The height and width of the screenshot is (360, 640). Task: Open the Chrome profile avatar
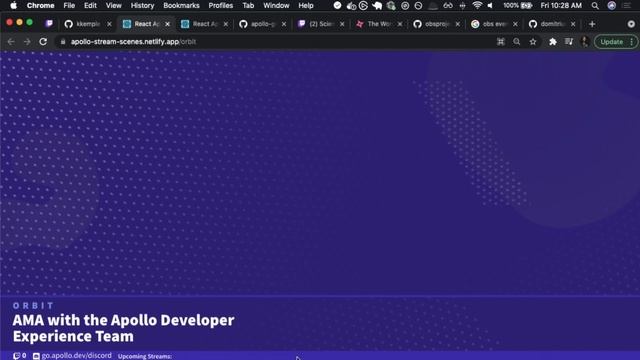pos(584,42)
